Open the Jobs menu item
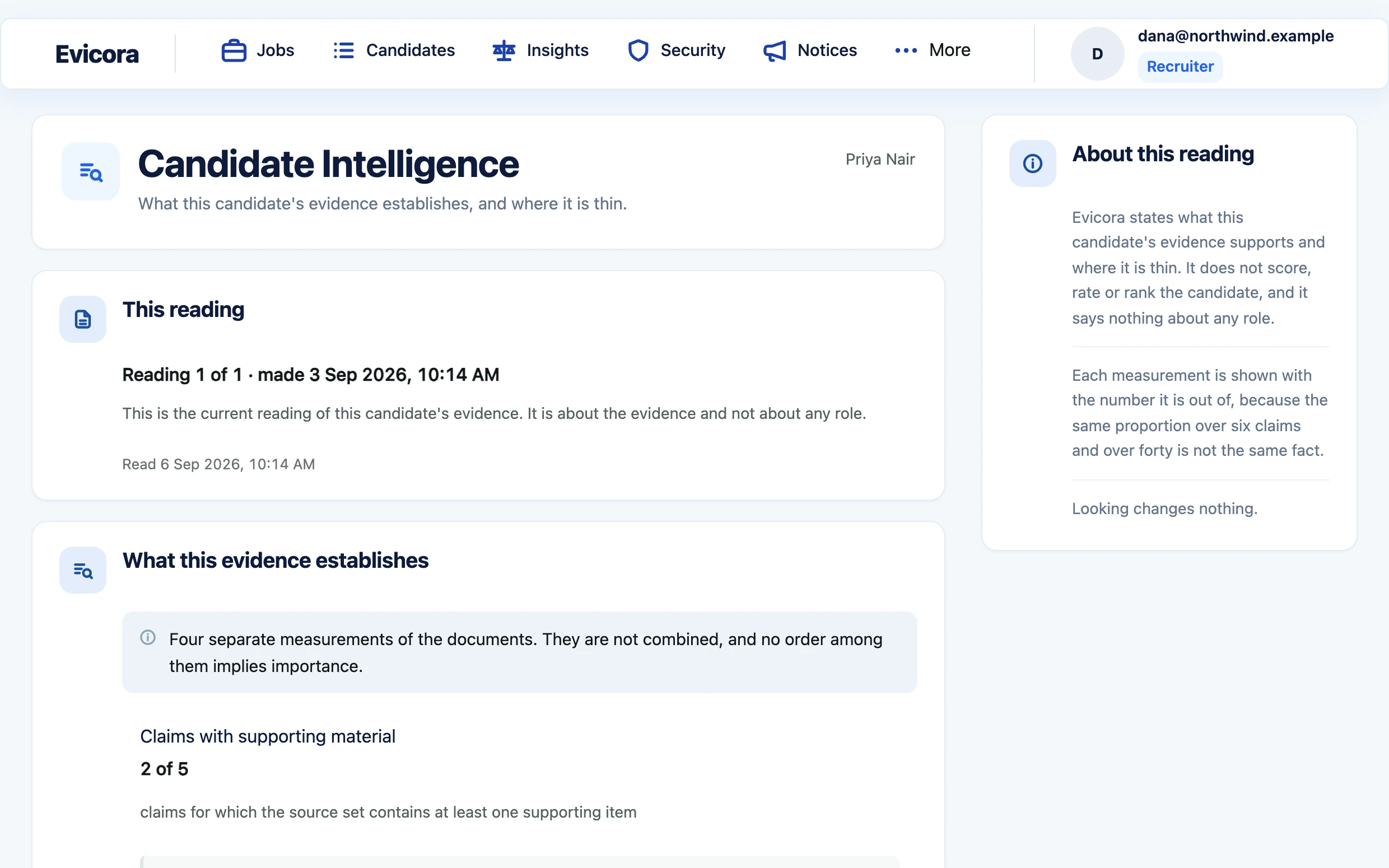This screenshot has width=1389, height=868. pos(258,50)
